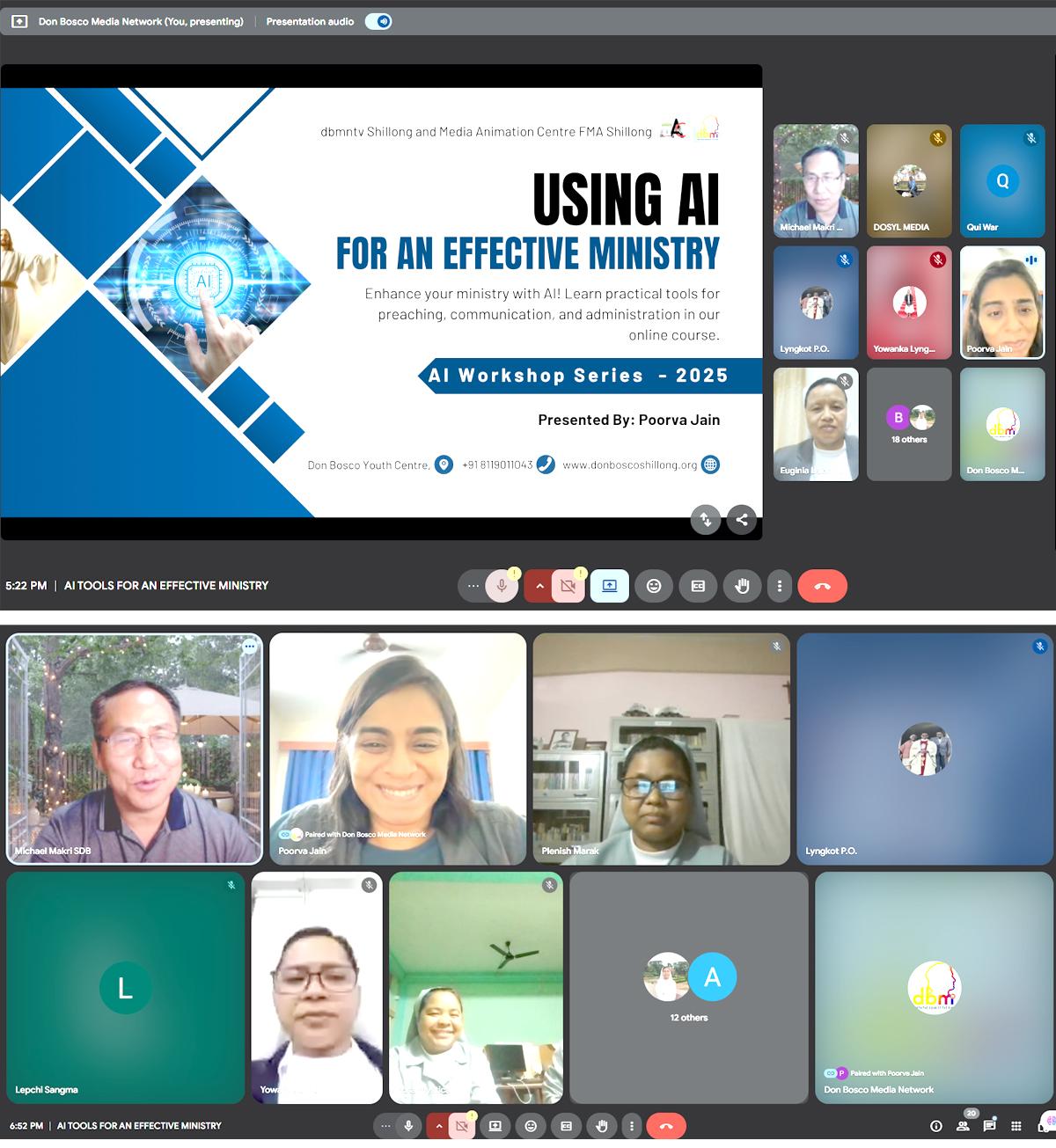
Task: Open audio options ellipsis in 6:52 PM toolbar
Action: (x=385, y=1126)
